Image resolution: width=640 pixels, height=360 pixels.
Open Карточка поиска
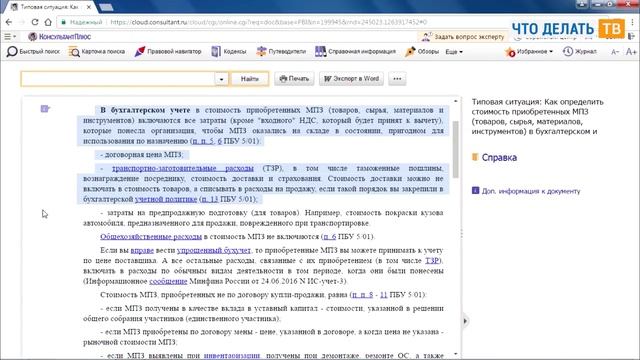(97, 51)
